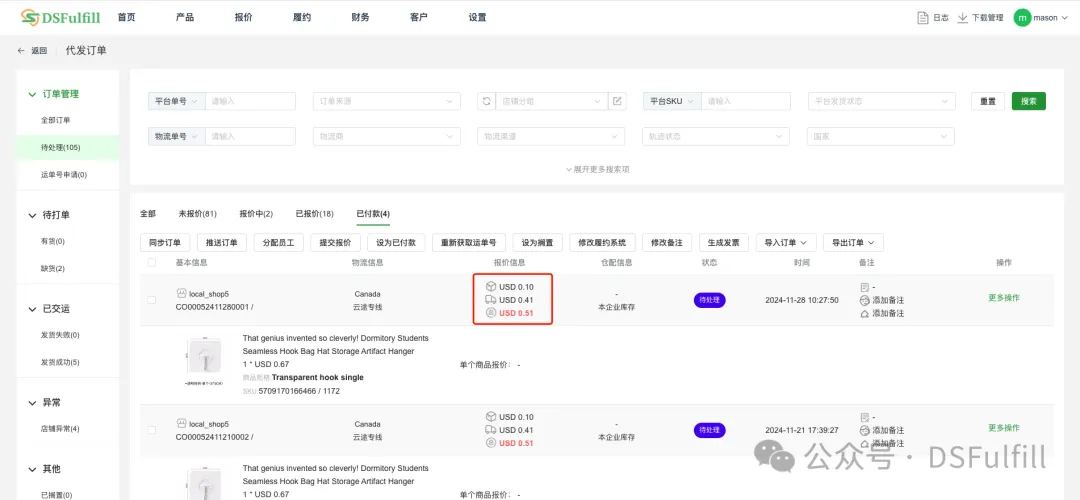Click shipping truck icon in second order
The height and width of the screenshot is (500, 1080).
pyautogui.click(x=490, y=430)
